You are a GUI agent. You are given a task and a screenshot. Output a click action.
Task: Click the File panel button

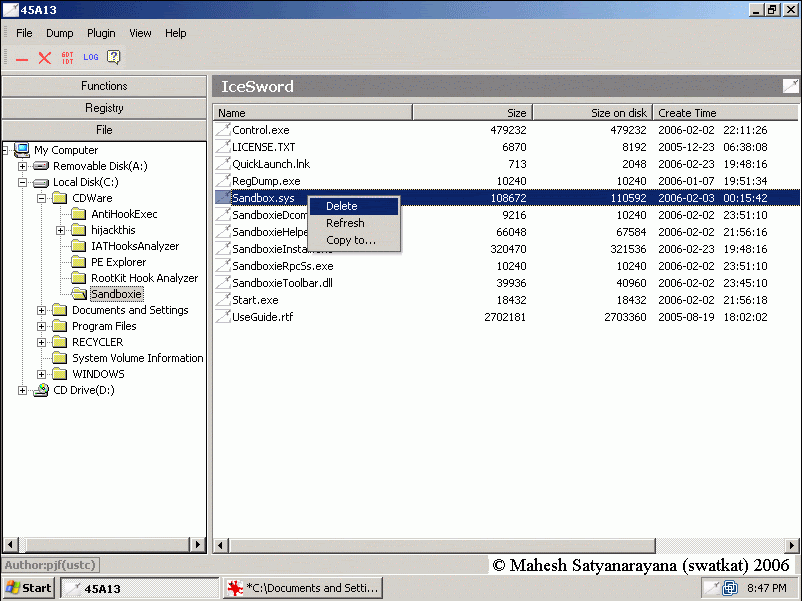[104, 130]
